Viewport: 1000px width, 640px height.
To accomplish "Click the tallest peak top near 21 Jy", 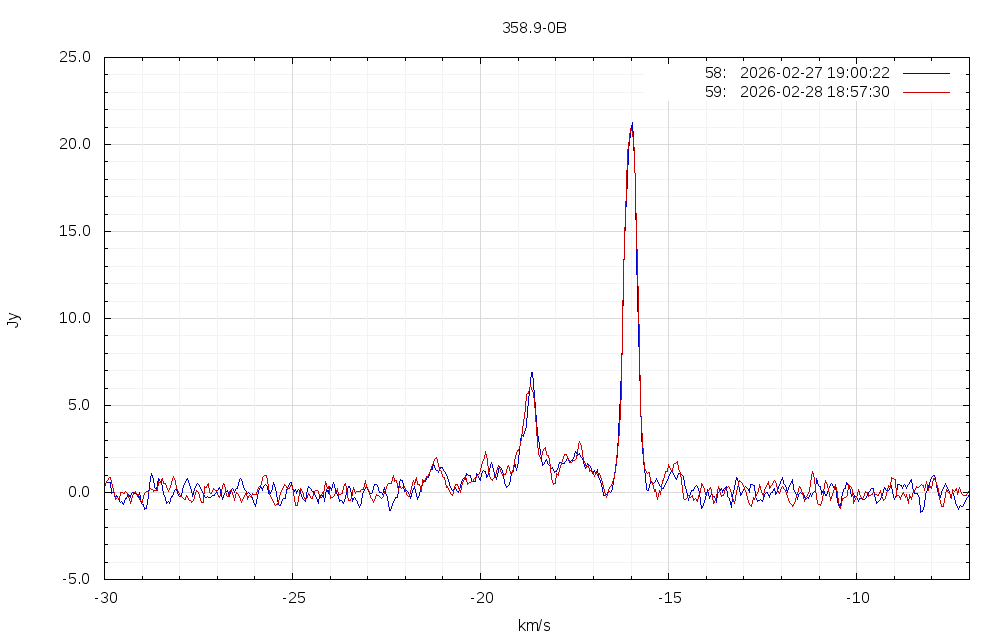I will pos(632,125).
